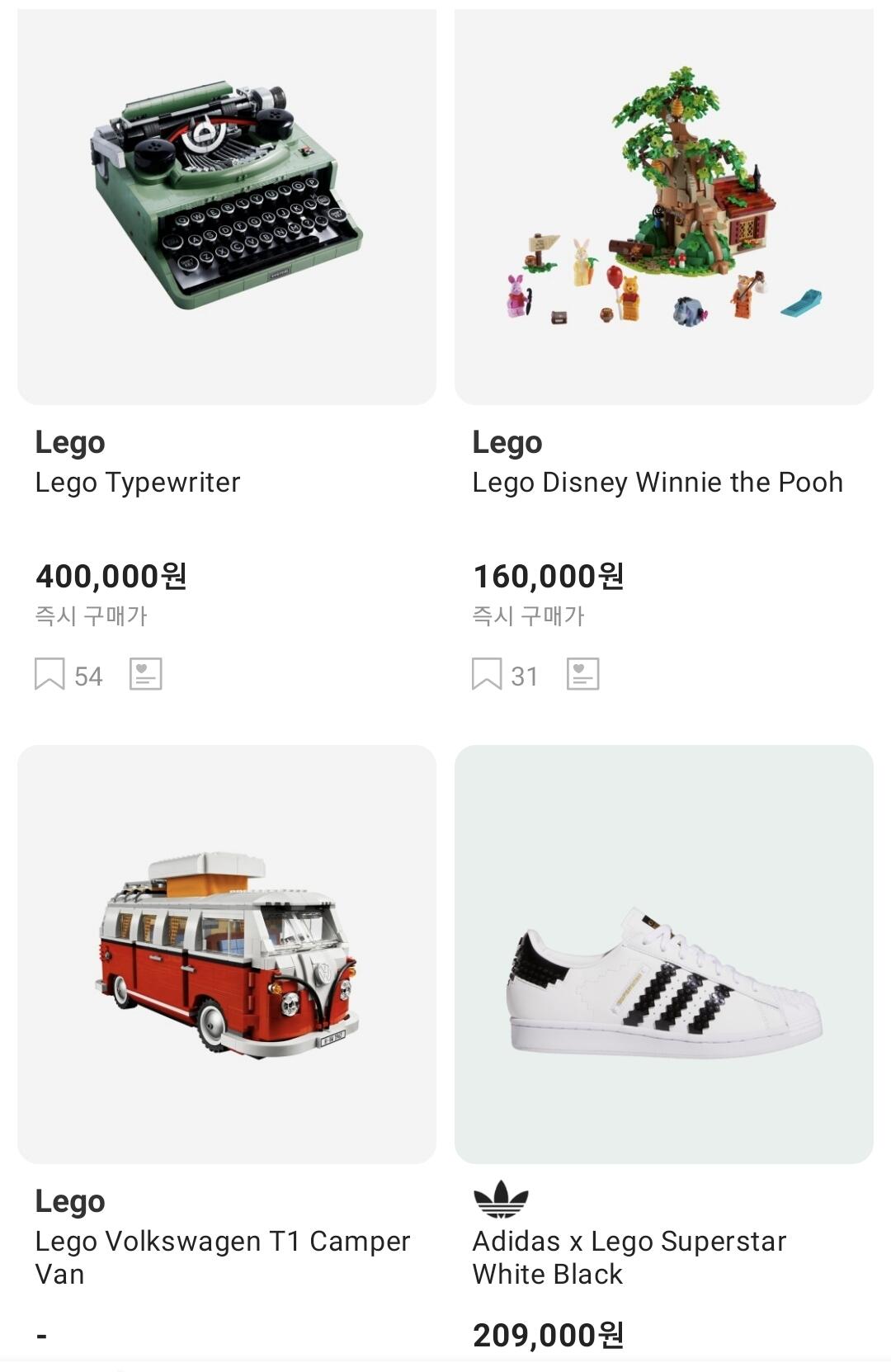
Task: Tap the Lego brand above Winnie the Pooh
Action: [x=507, y=442]
